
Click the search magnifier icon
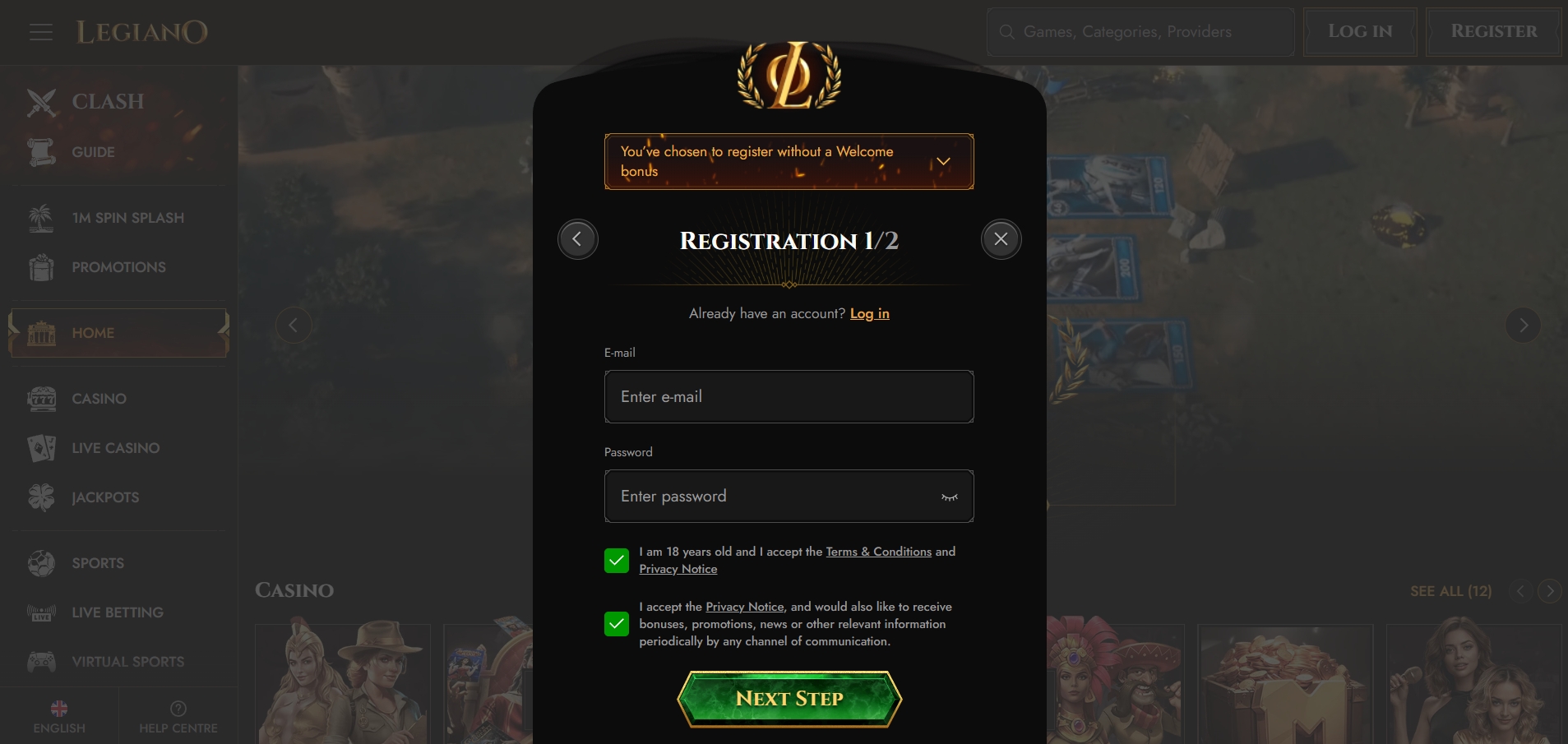click(1006, 32)
